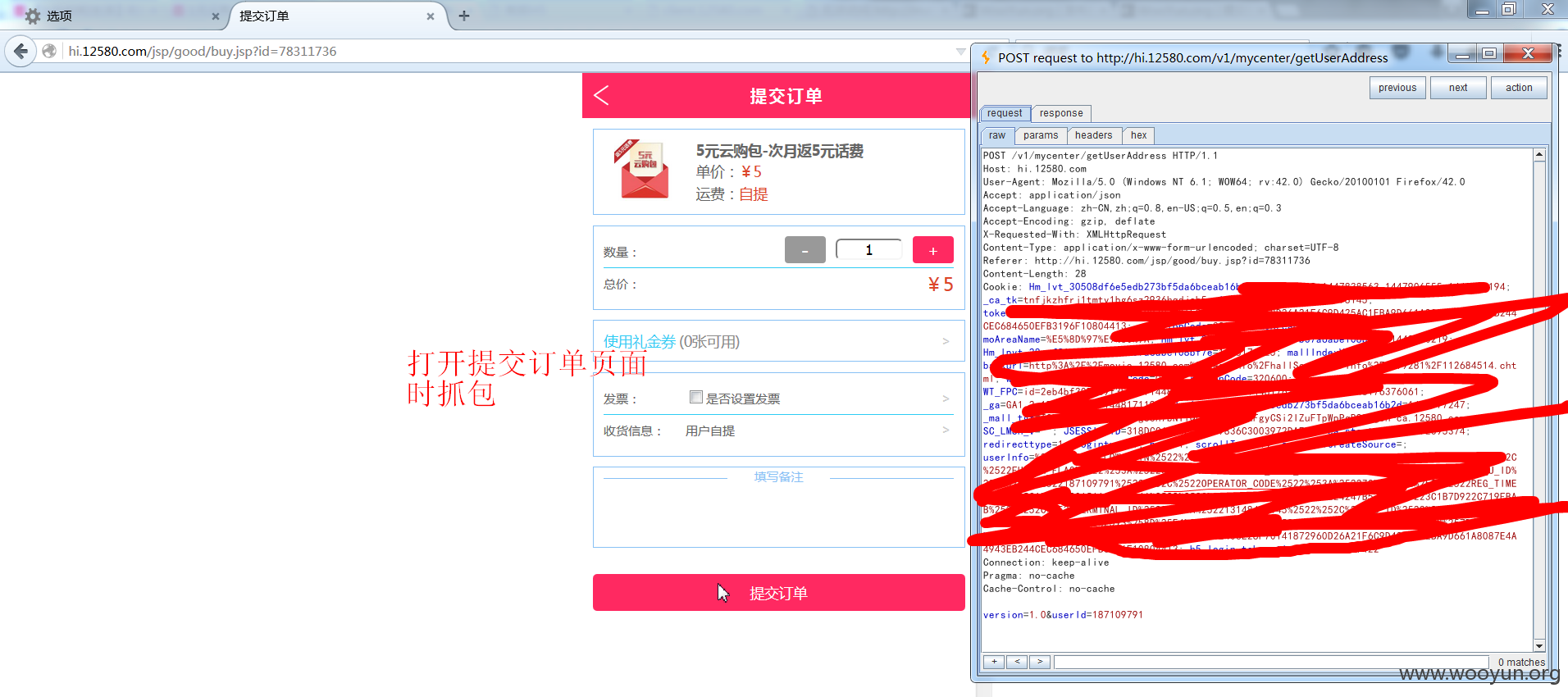This screenshot has width=1568, height=697.
Task: Click the 填写备注 remarks text area
Action: pyautogui.click(x=779, y=508)
